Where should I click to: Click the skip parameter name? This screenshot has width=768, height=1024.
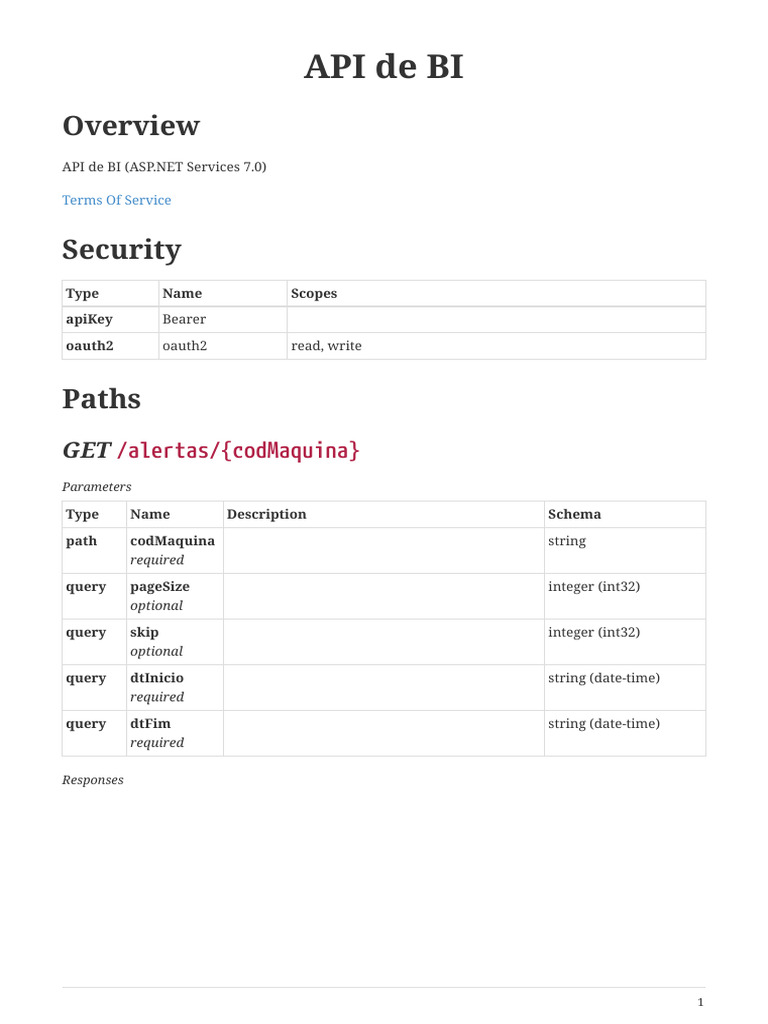(144, 632)
